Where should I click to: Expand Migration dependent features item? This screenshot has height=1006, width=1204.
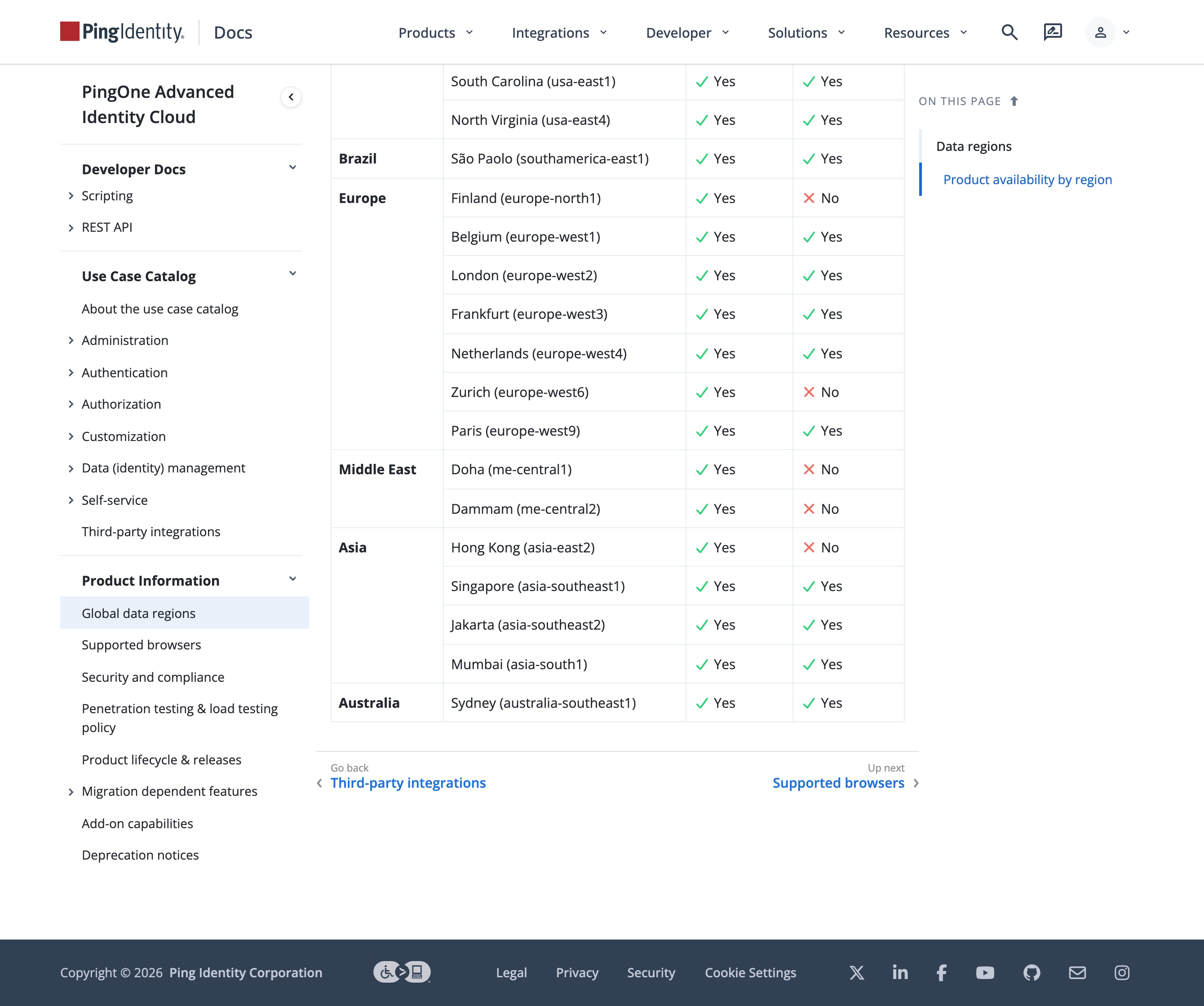pos(71,792)
